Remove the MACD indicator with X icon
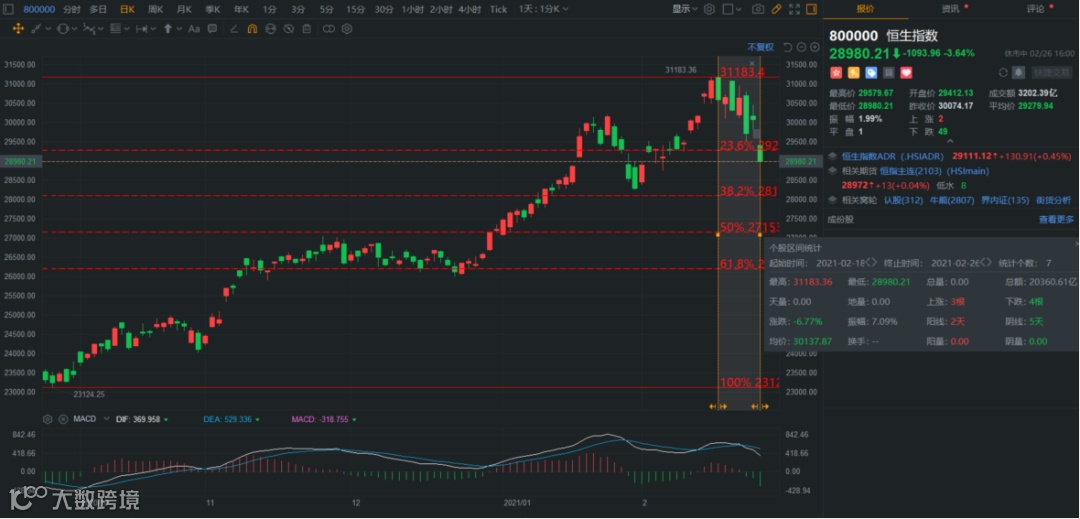 [x=63, y=419]
